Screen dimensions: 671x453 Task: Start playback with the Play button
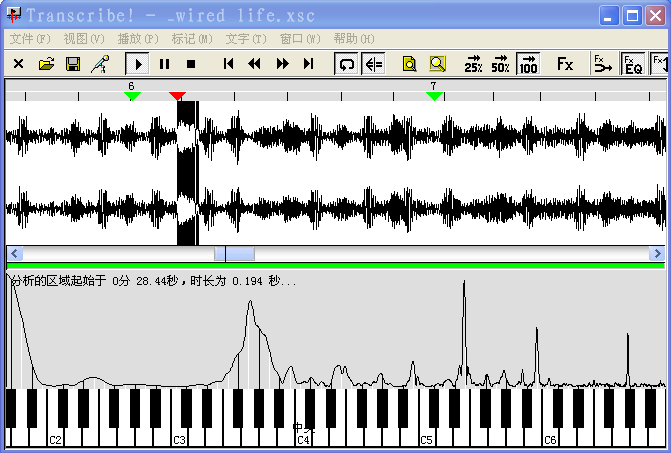137,64
